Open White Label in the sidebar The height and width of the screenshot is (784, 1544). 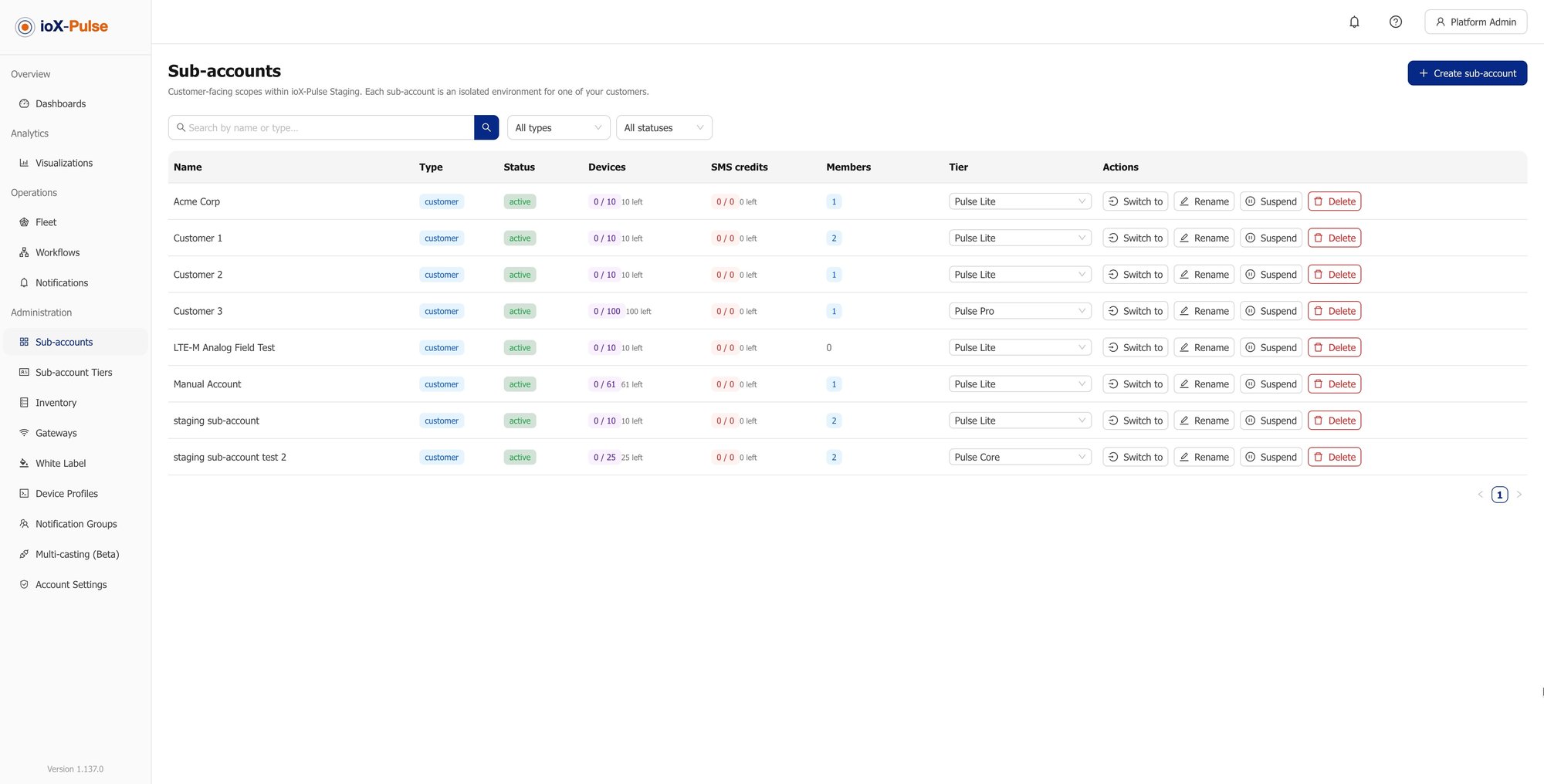pos(76,463)
